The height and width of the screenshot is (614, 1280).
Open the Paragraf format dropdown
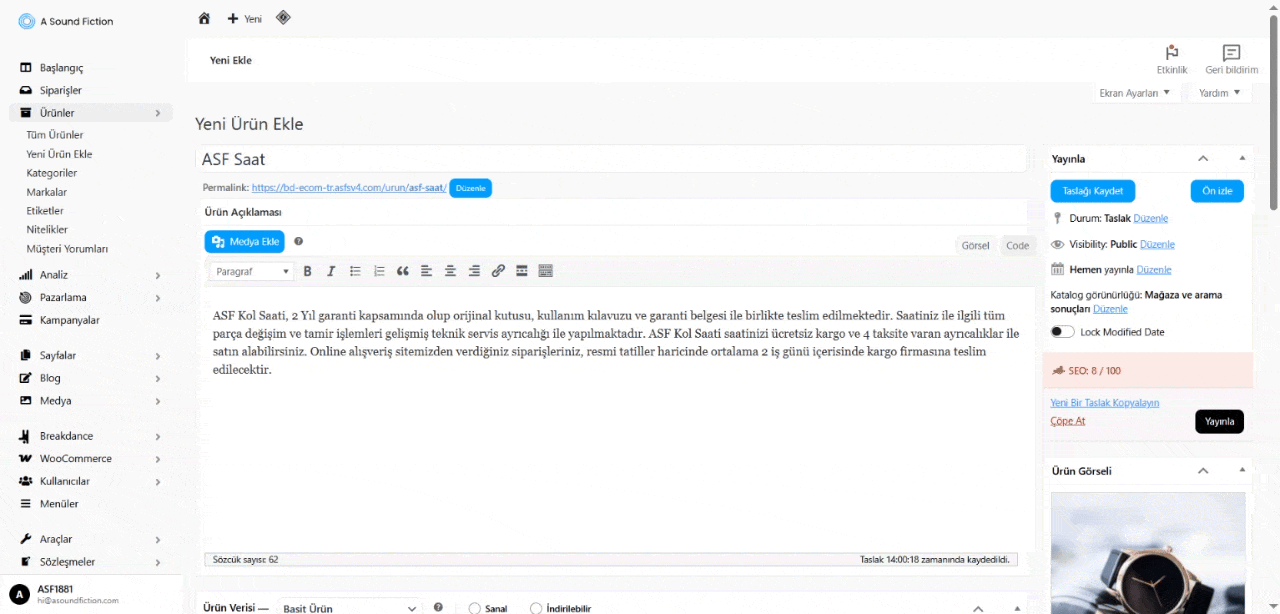253,271
